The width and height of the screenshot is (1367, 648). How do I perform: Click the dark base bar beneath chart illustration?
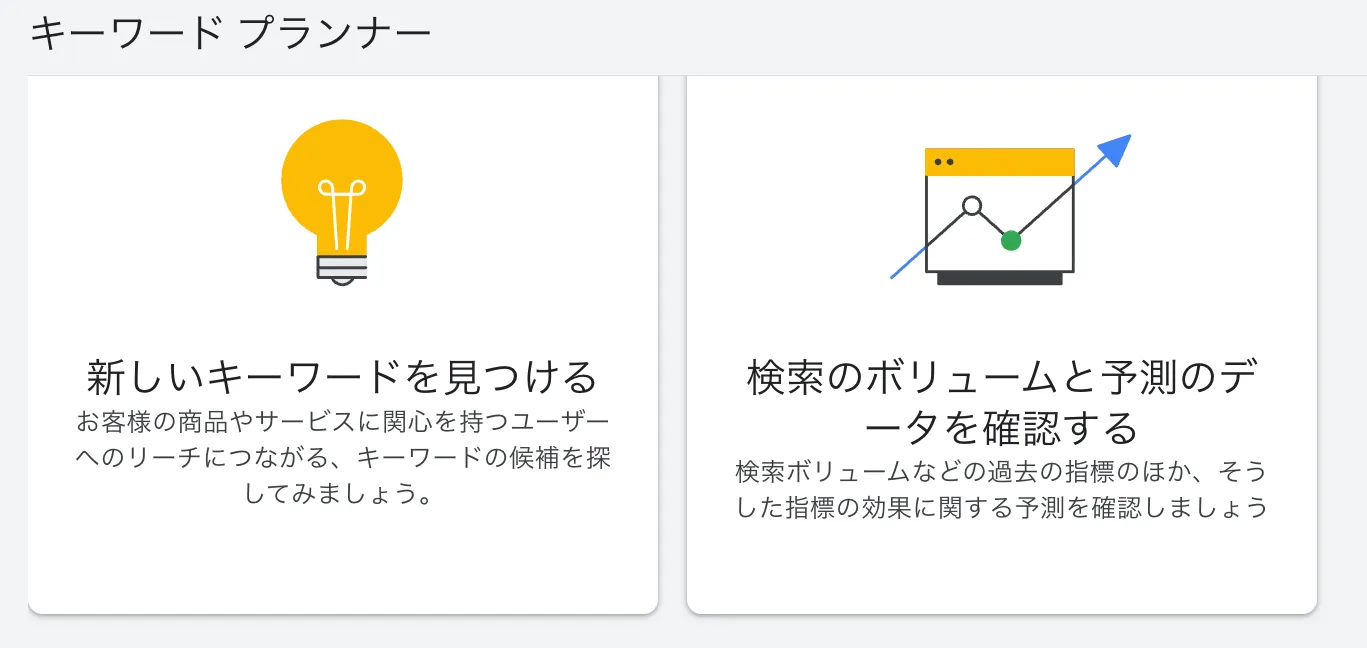(x=1000, y=279)
